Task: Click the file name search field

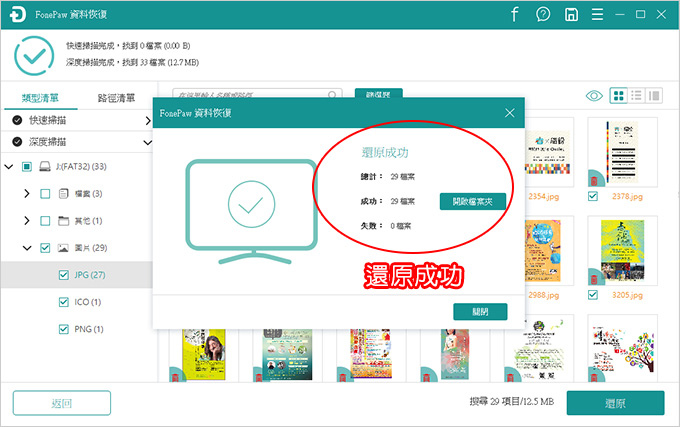Action: 257,94
